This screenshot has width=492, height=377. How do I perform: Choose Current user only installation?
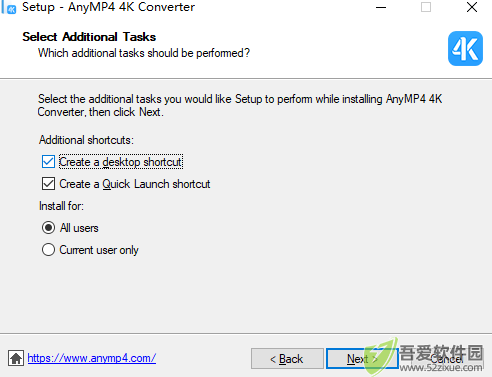(x=48, y=250)
